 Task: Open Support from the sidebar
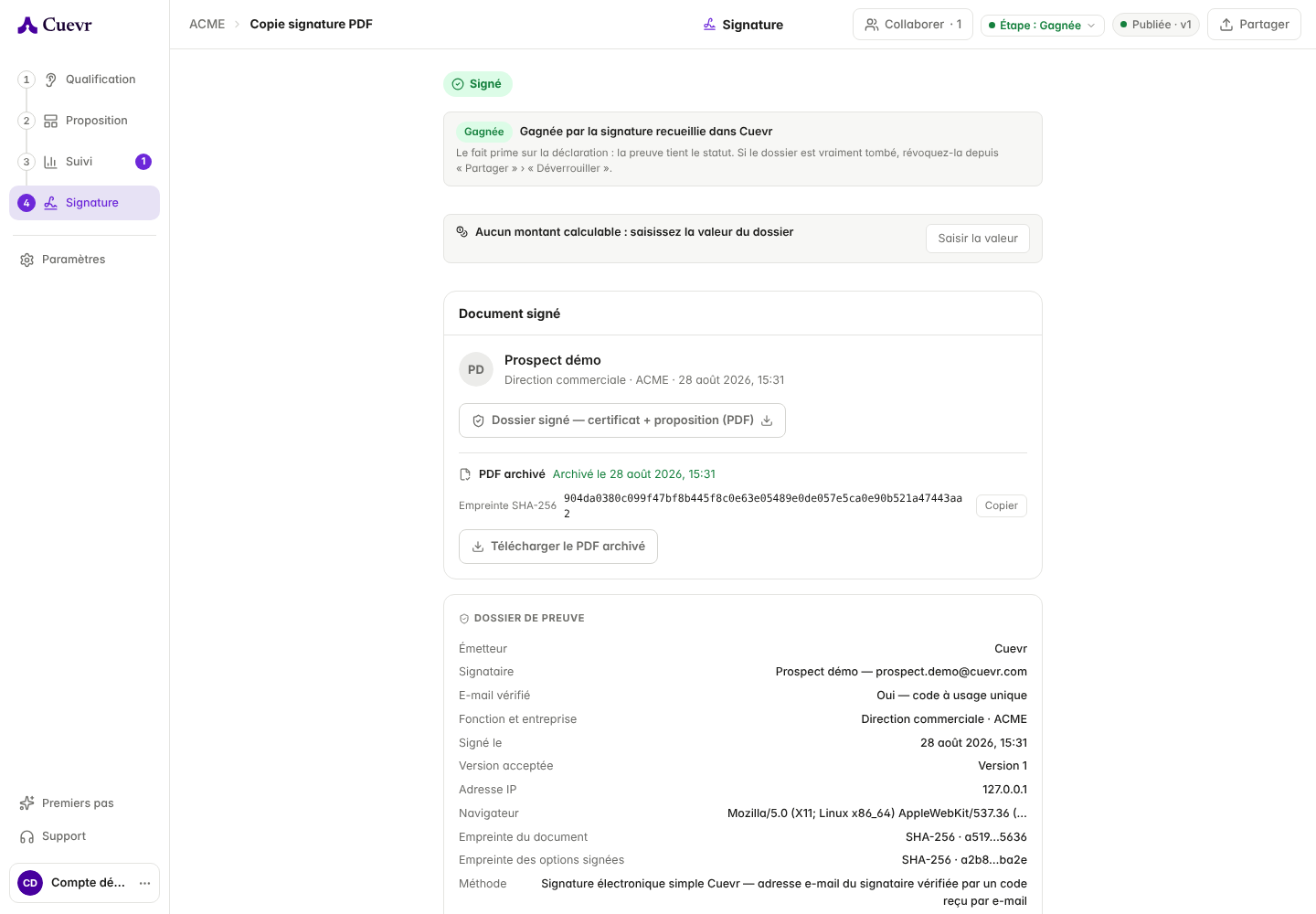click(84, 836)
